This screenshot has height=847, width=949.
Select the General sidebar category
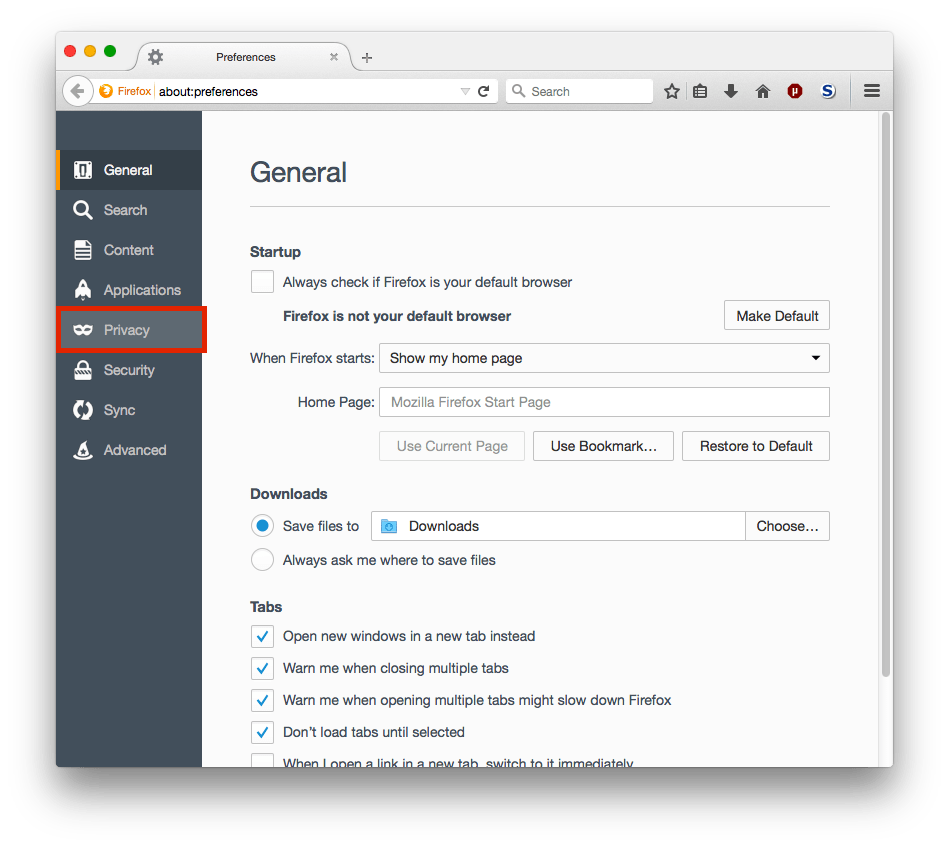(x=129, y=170)
